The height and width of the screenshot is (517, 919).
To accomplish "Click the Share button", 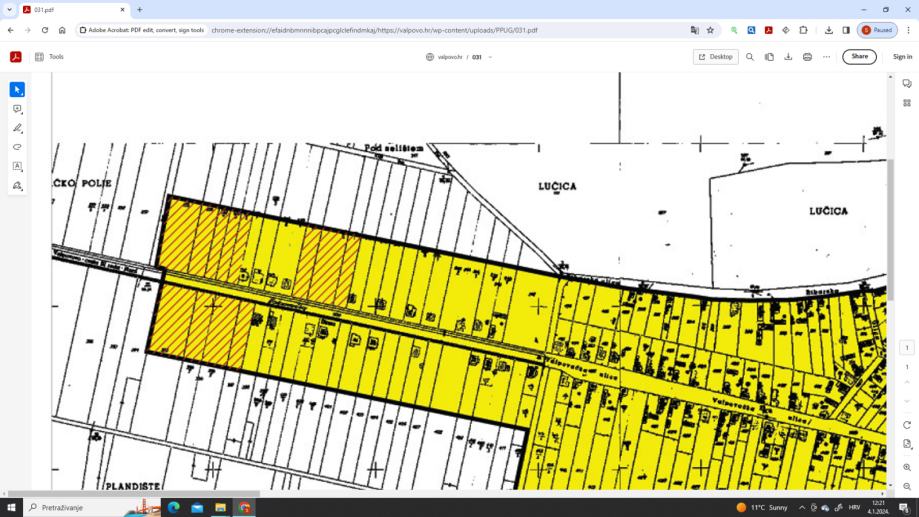I will click(x=859, y=57).
